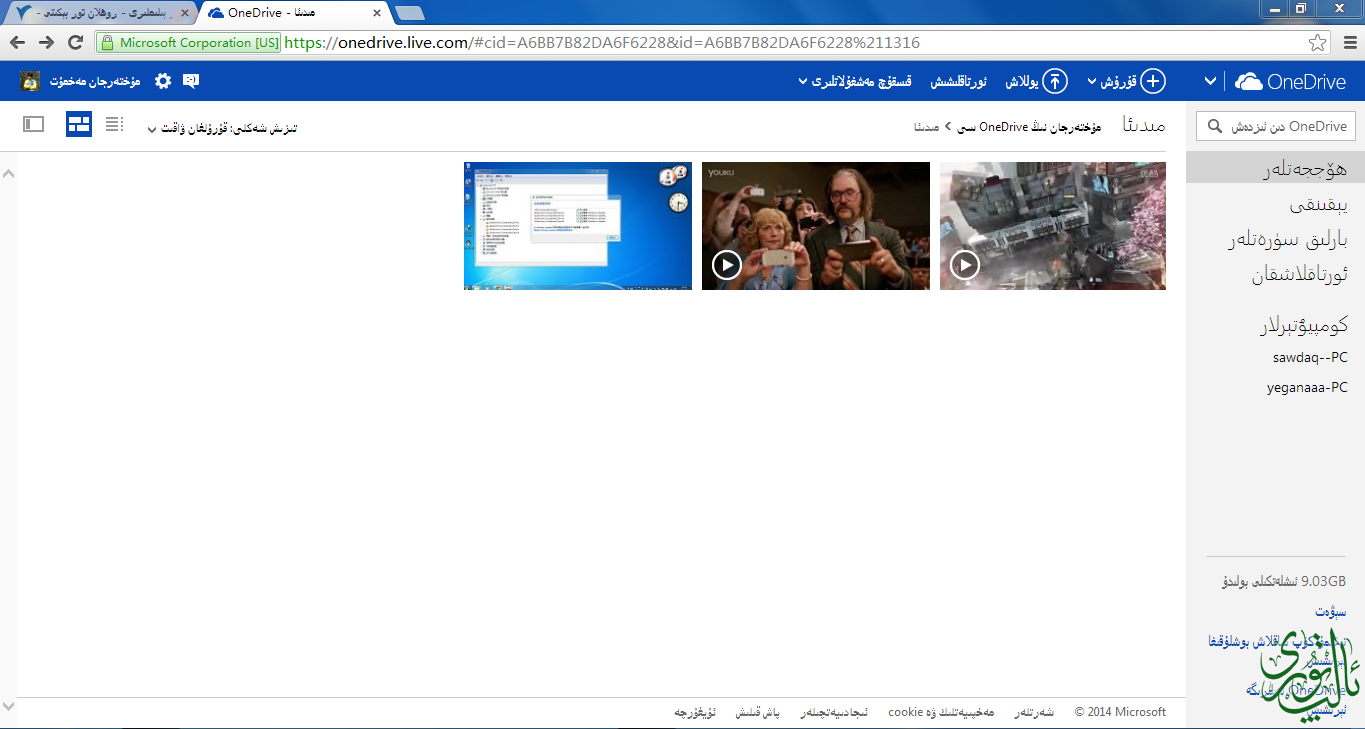Open the شەرتلەر terms footer link
This screenshot has width=1365, height=729.
pyautogui.click(x=1034, y=712)
